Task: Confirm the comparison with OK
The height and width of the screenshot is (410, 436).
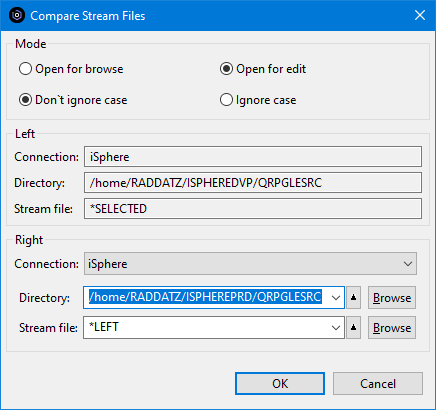Action: point(280,384)
